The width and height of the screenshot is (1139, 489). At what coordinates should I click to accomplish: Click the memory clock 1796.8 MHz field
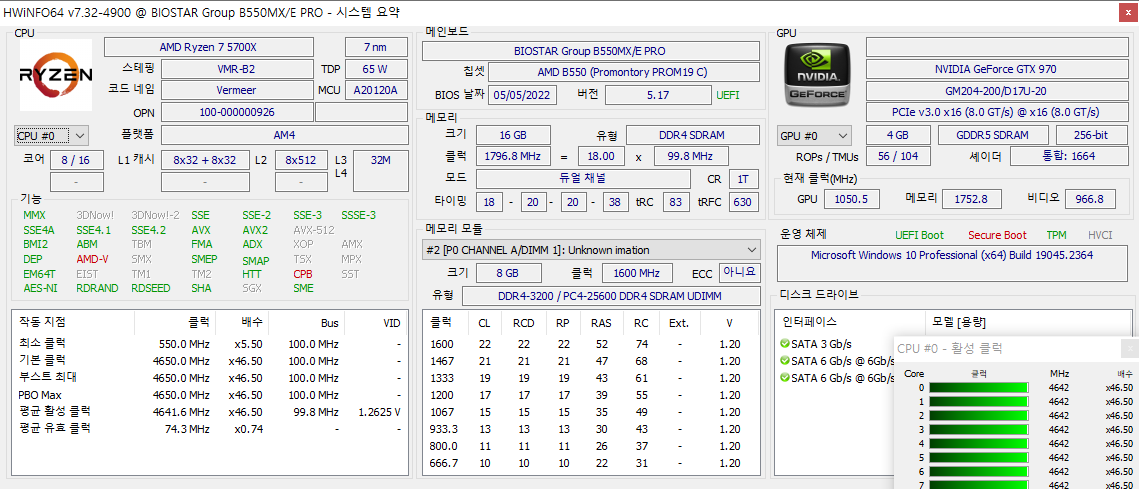513,156
